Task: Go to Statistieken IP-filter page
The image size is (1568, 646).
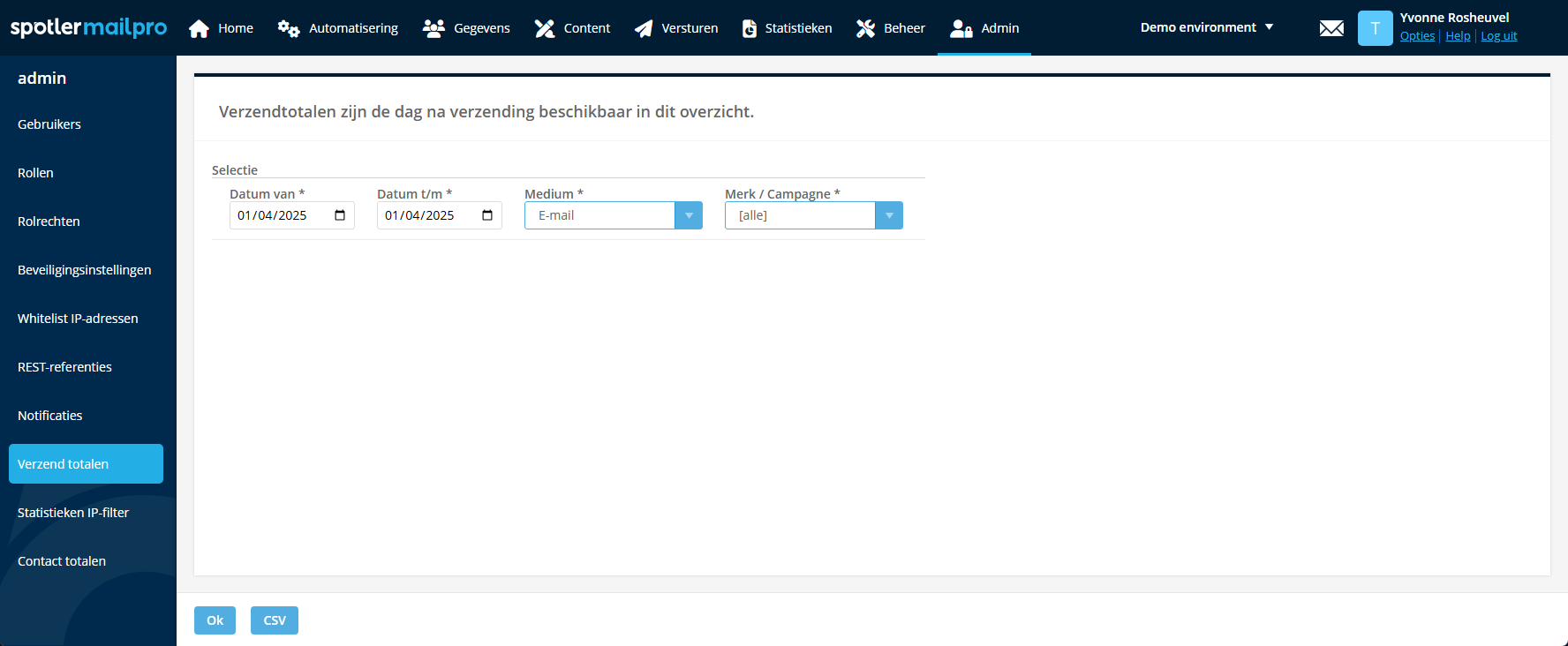Action: 73,513
